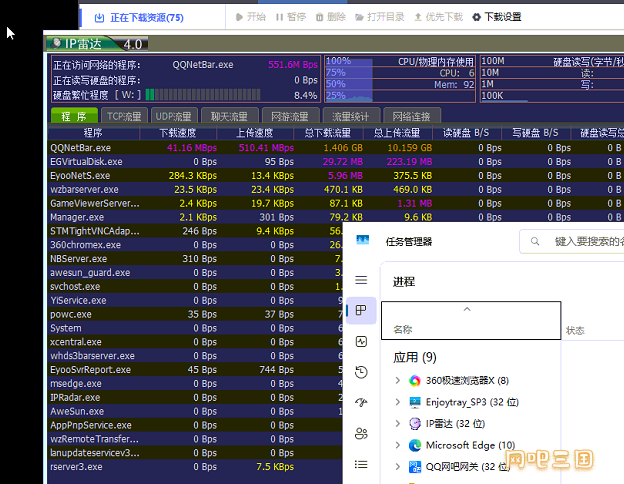Click the Microsoft Edge icon in process list
Image resolution: width=624 pixels, height=484 pixels.
(415, 445)
